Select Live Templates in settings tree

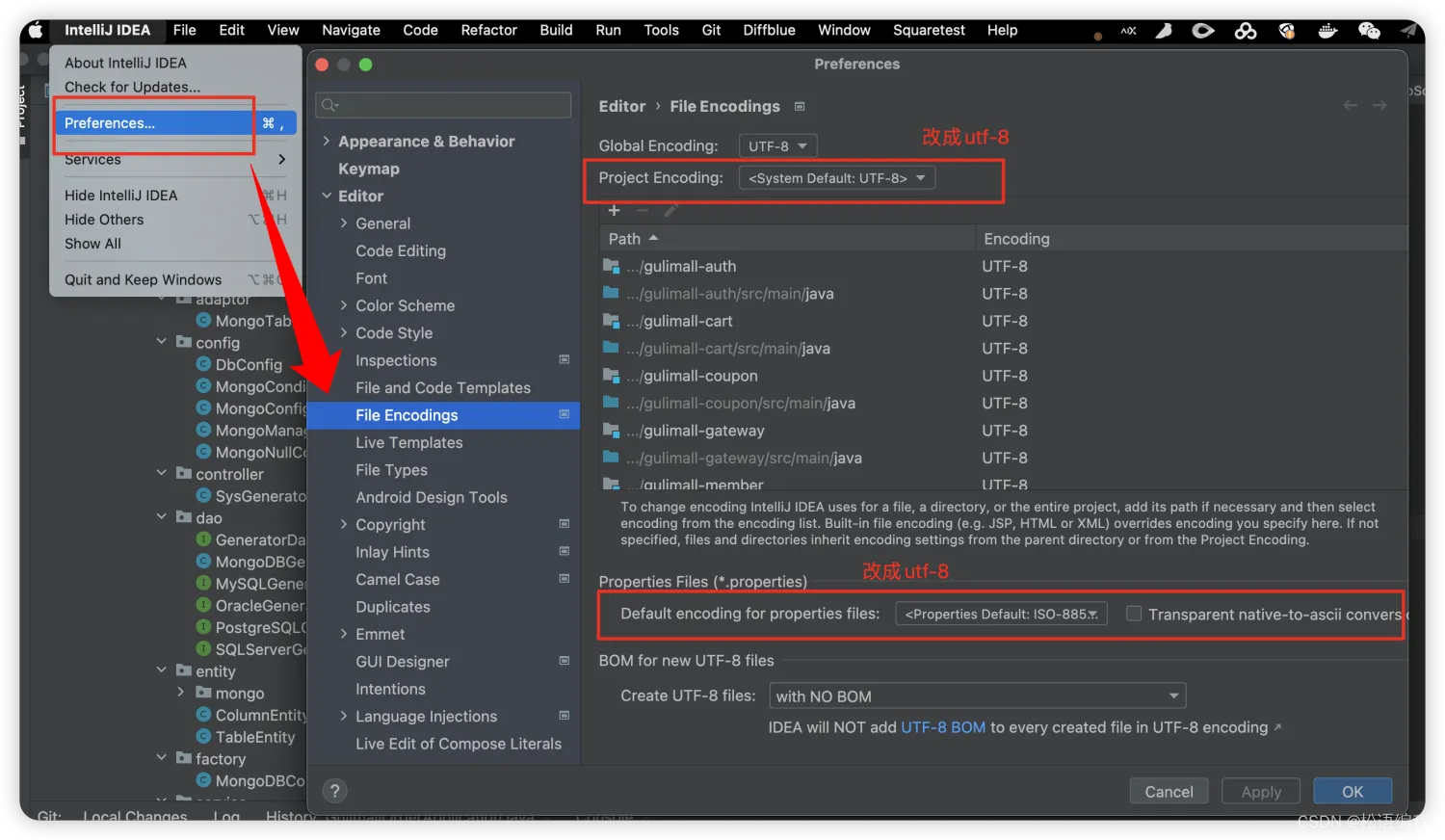409,442
